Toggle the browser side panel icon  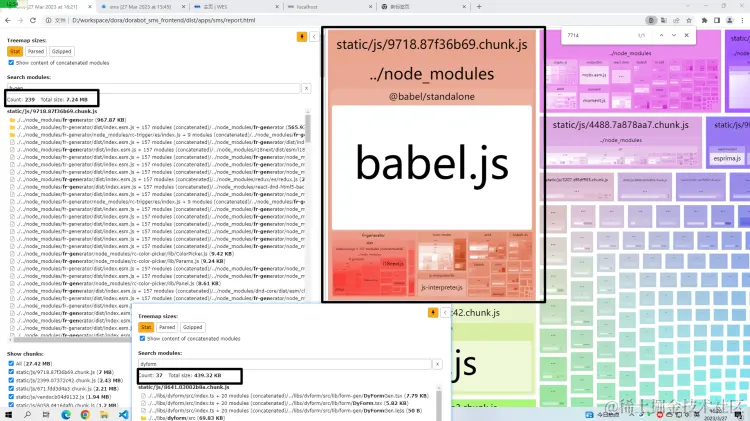click(717, 20)
